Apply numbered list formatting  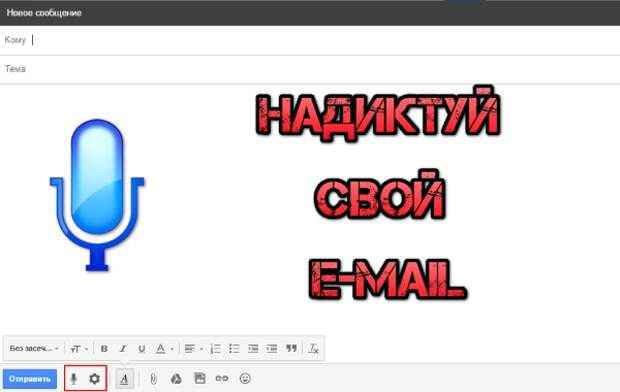(215, 349)
